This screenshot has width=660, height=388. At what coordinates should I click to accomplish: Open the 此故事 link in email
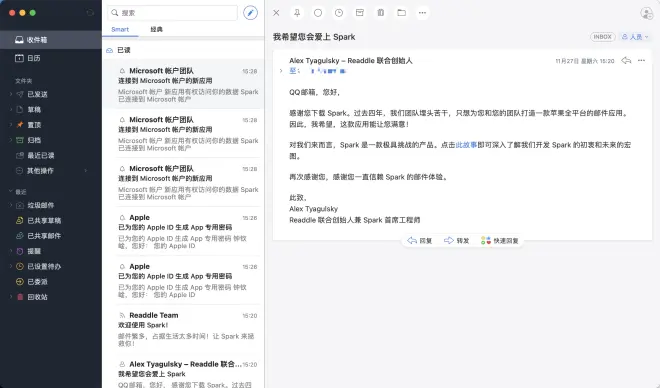click(x=466, y=145)
